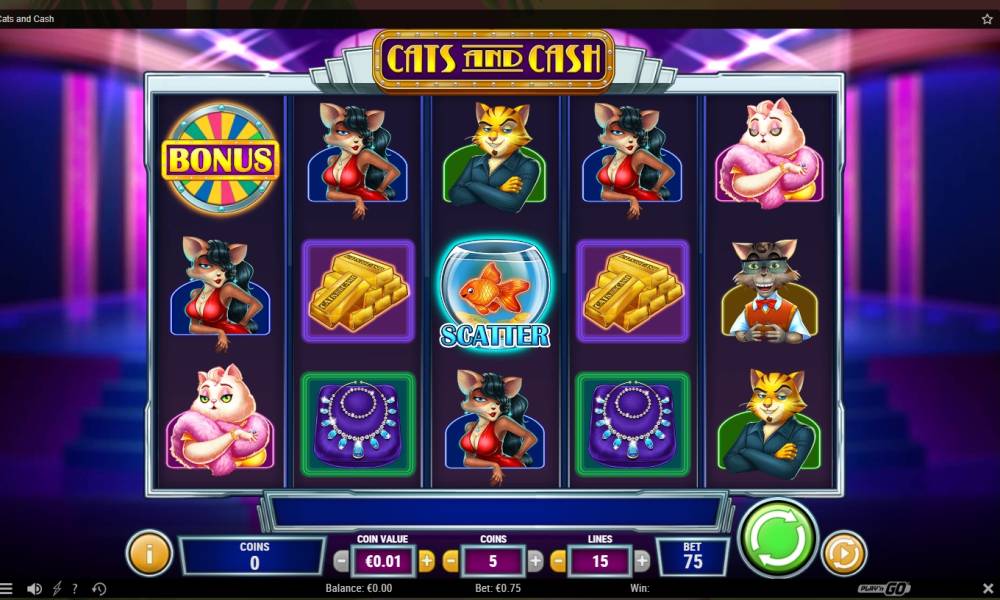Mute the game sound
Screen dimensions: 1000x600
(x=34, y=589)
